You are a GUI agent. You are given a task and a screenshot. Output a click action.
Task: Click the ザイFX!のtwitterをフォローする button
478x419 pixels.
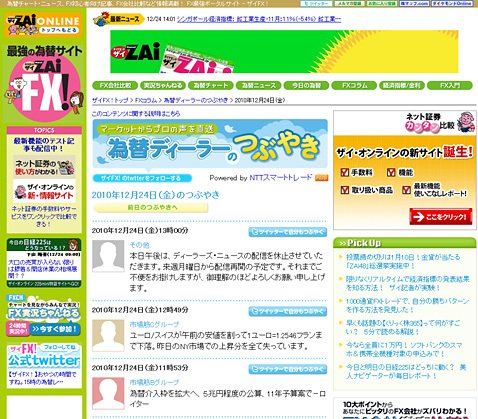pos(142,178)
